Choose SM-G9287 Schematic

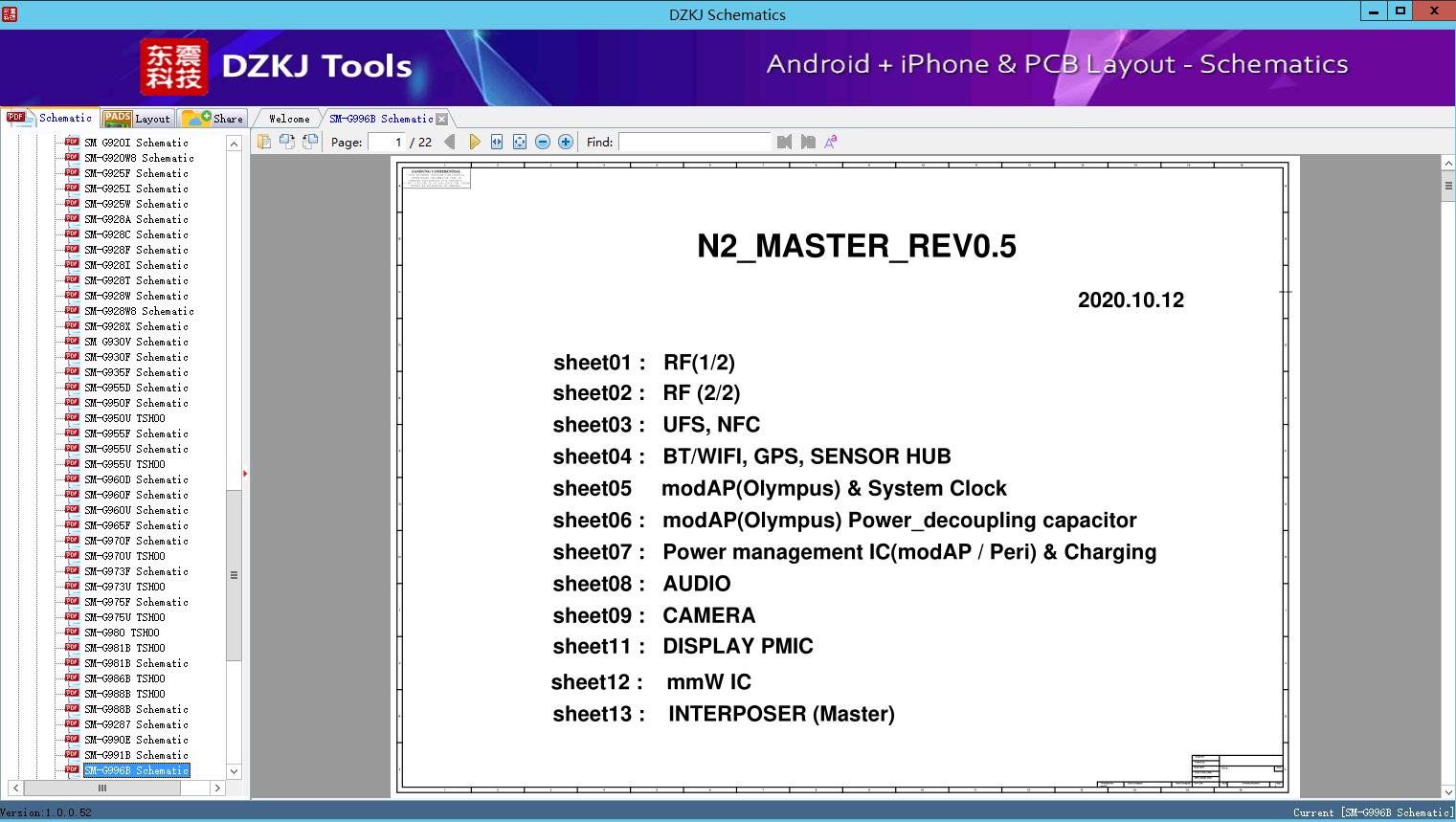136,724
